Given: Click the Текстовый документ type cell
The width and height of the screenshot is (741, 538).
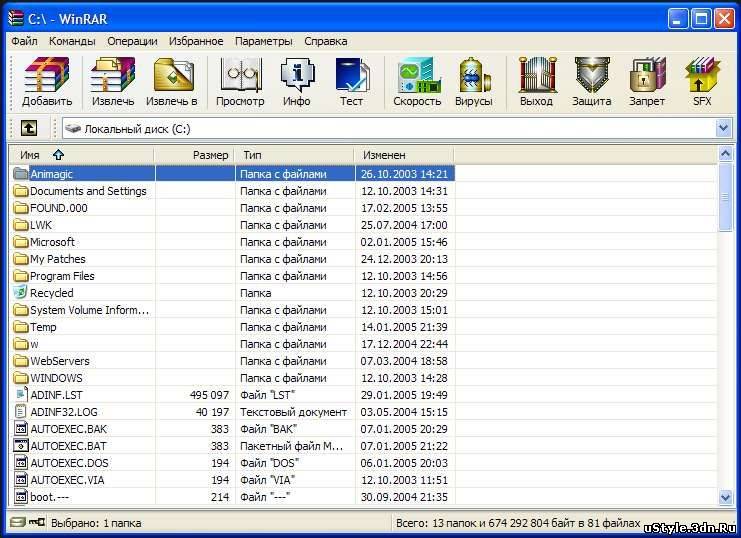Looking at the screenshot, I should click(293, 412).
